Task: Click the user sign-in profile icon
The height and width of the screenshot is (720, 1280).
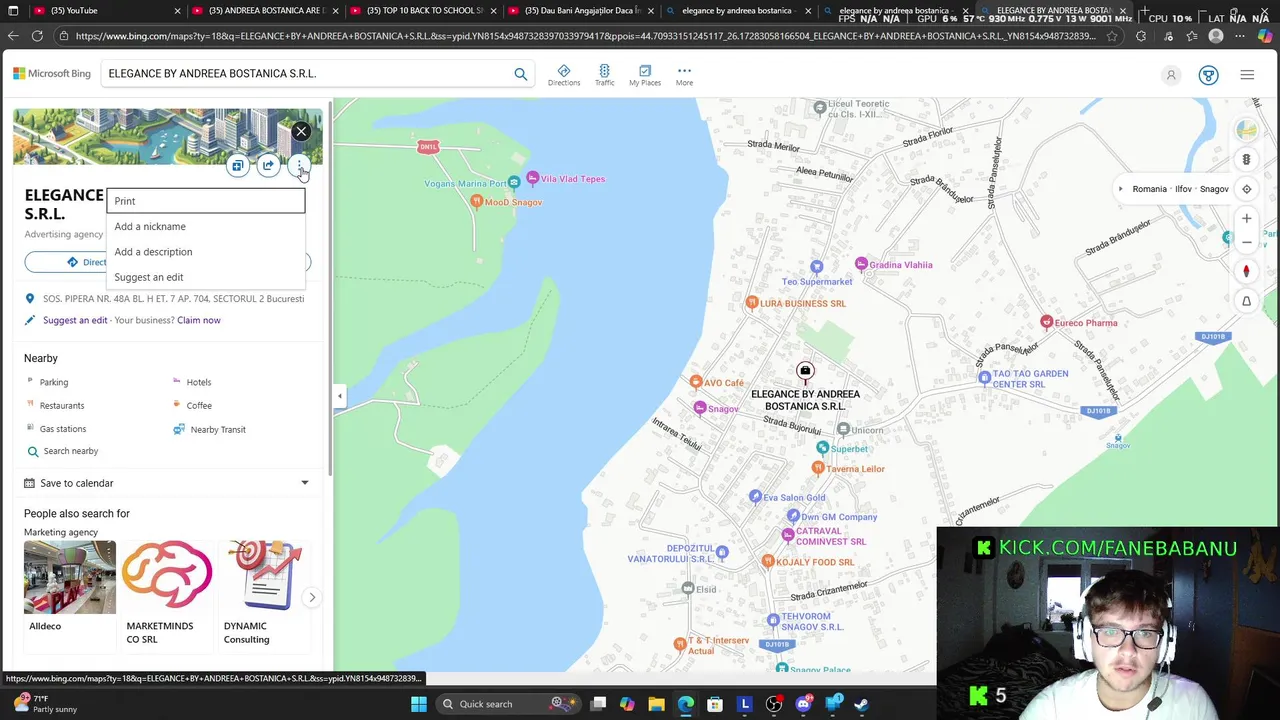Action: tap(1171, 75)
